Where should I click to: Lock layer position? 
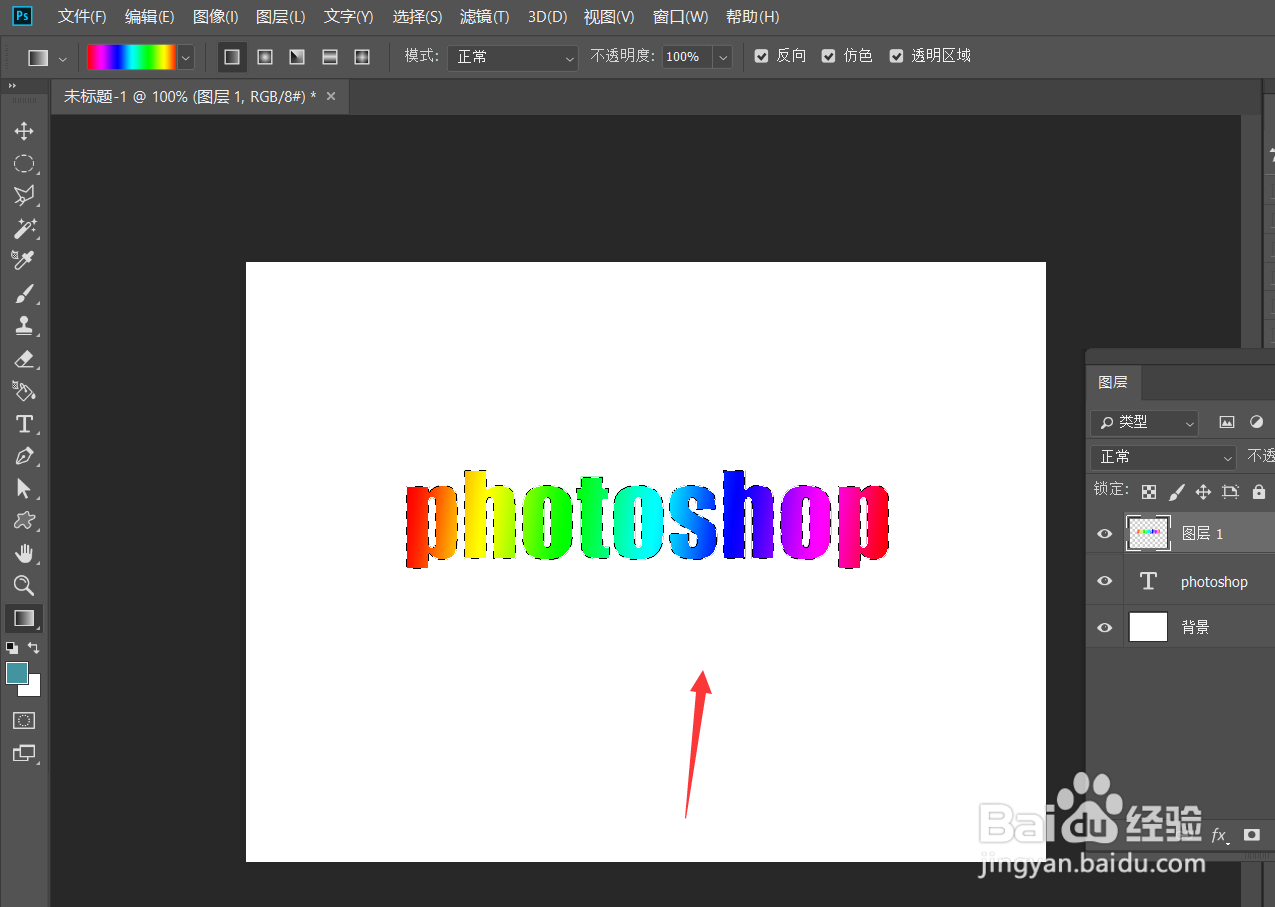tap(1204, 492)
